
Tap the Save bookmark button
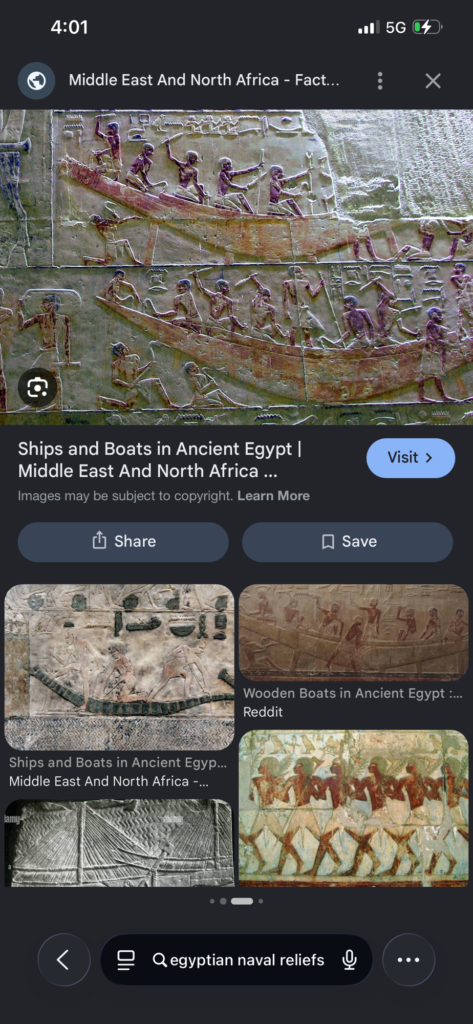point(348,541)
